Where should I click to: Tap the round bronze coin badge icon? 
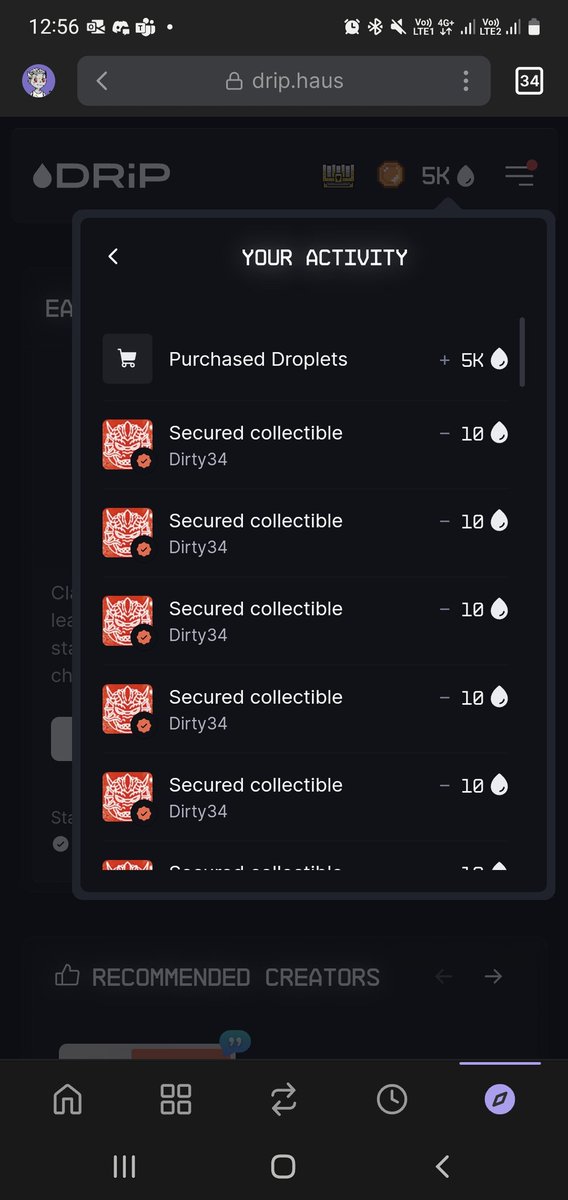[390, 176]
